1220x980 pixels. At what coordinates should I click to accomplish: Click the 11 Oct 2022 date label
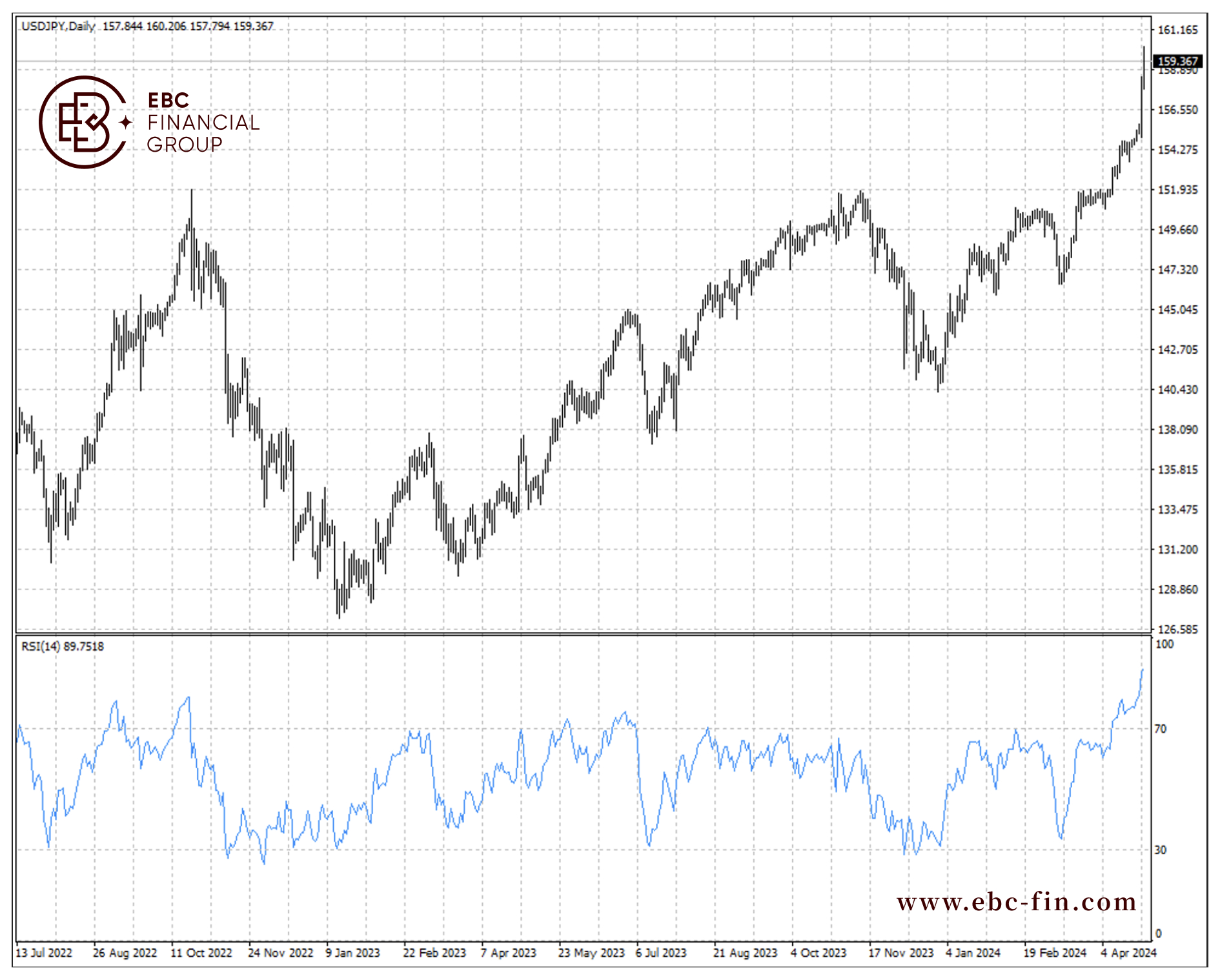click(201, 954)
